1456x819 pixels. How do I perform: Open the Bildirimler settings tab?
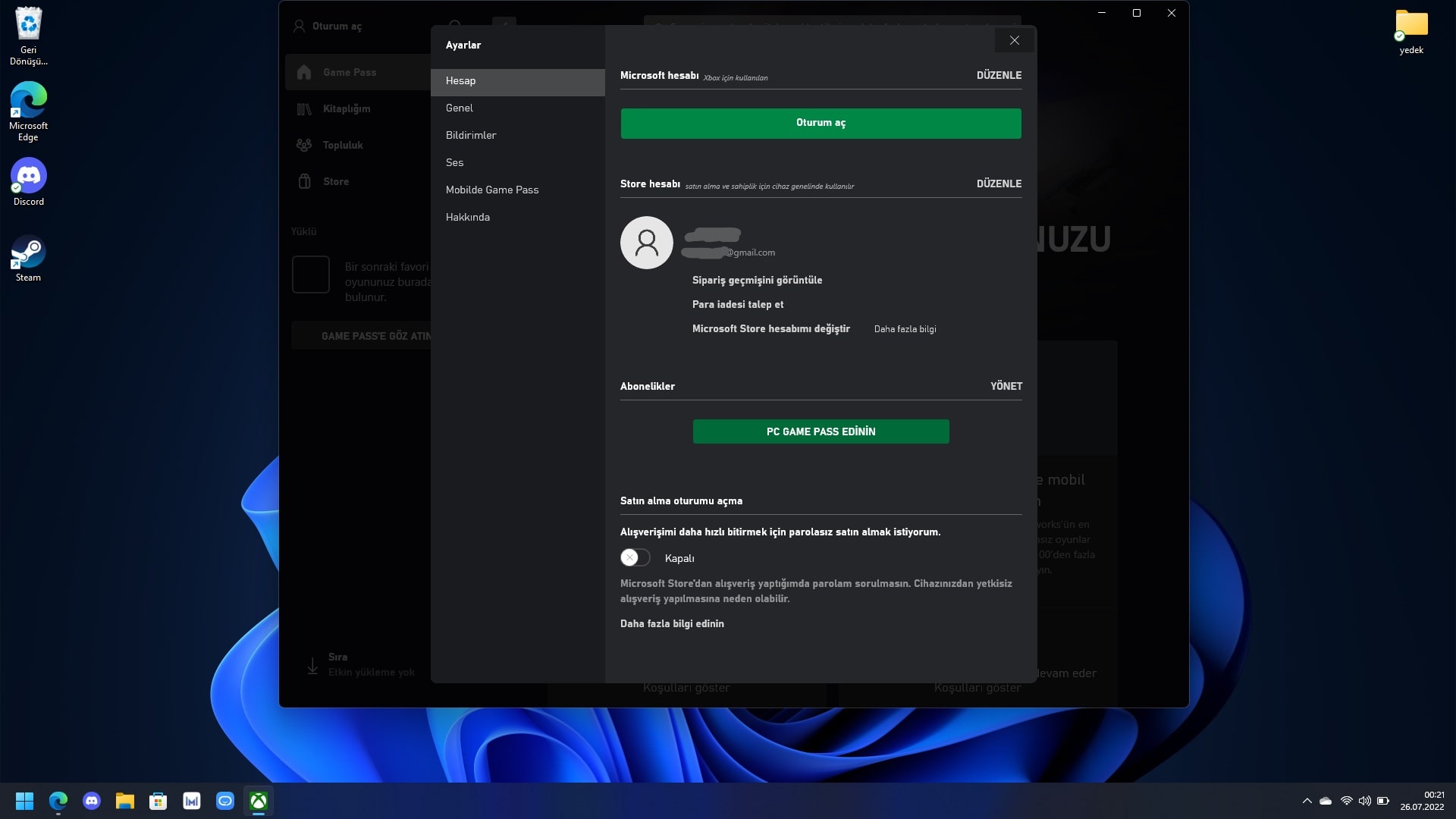click(518, 136)
